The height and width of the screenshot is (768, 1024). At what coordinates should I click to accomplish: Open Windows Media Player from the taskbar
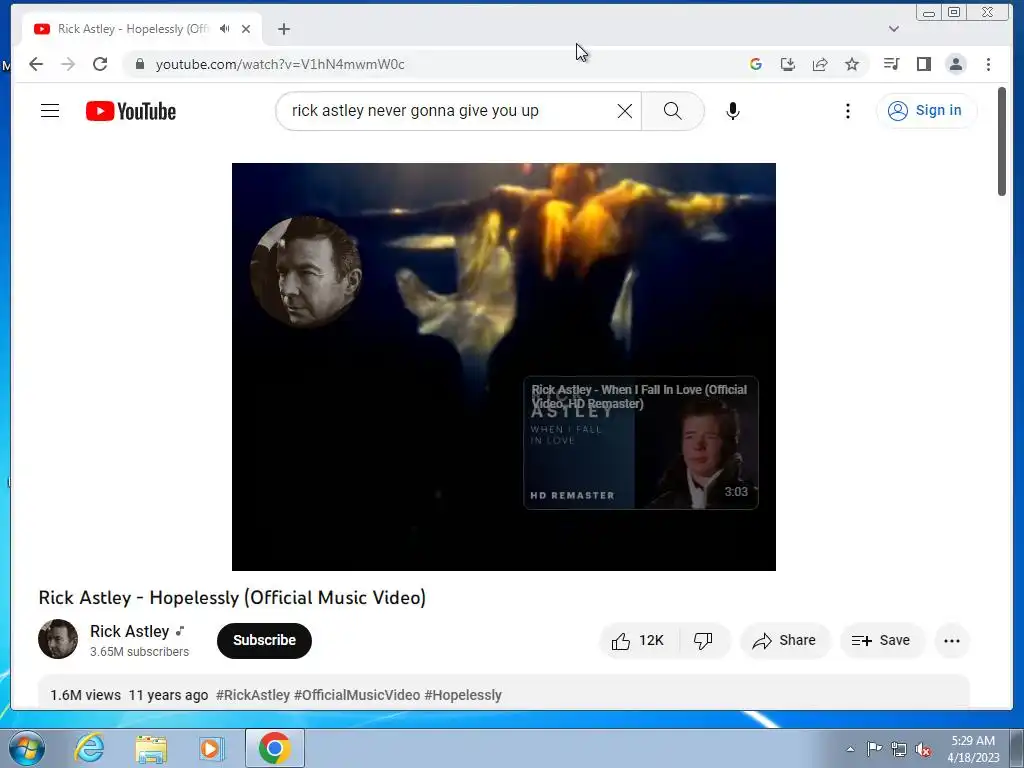tap(211, 748)
